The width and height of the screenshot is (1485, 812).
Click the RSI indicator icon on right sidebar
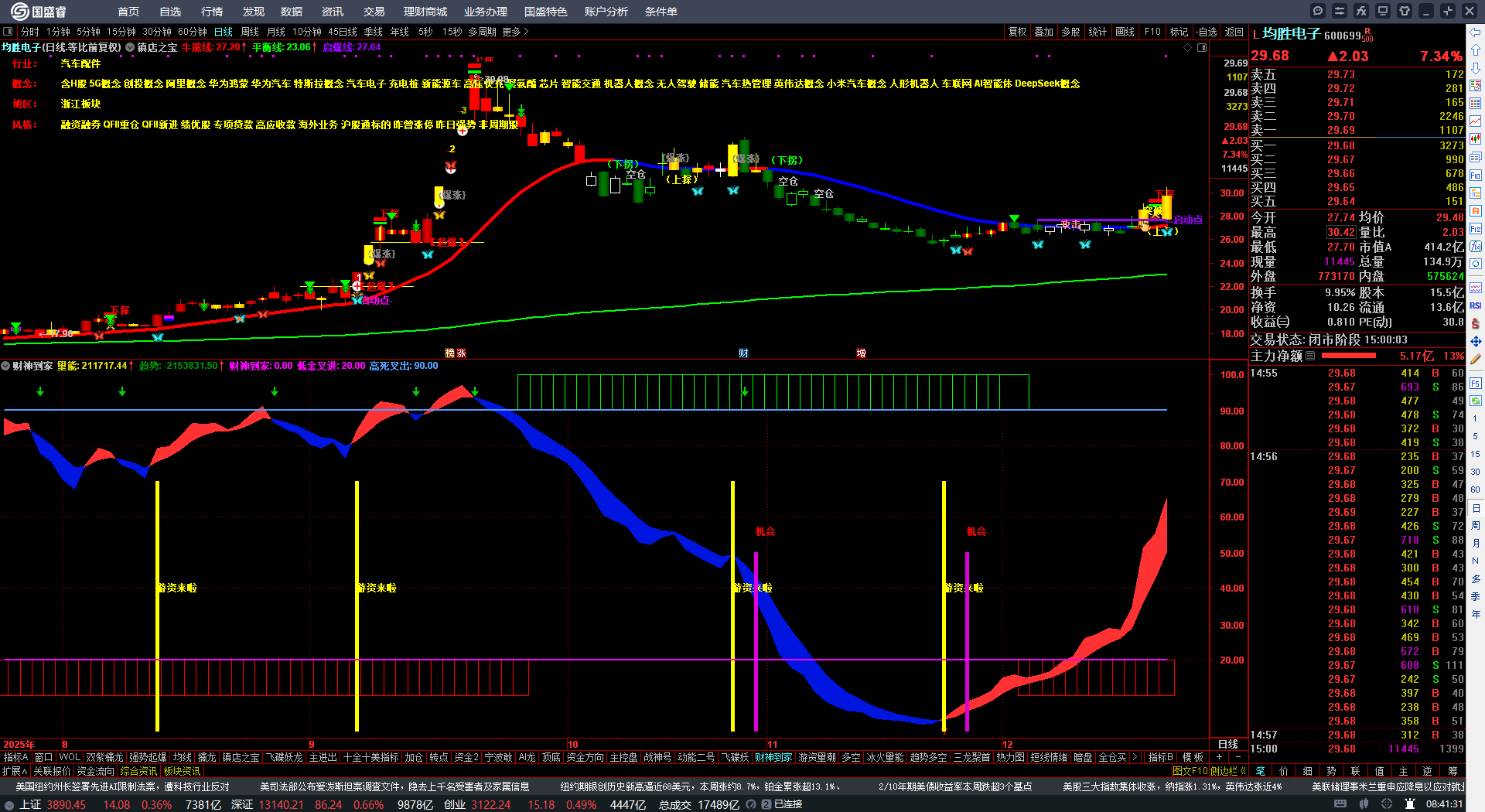click(x=1476, y=305)
